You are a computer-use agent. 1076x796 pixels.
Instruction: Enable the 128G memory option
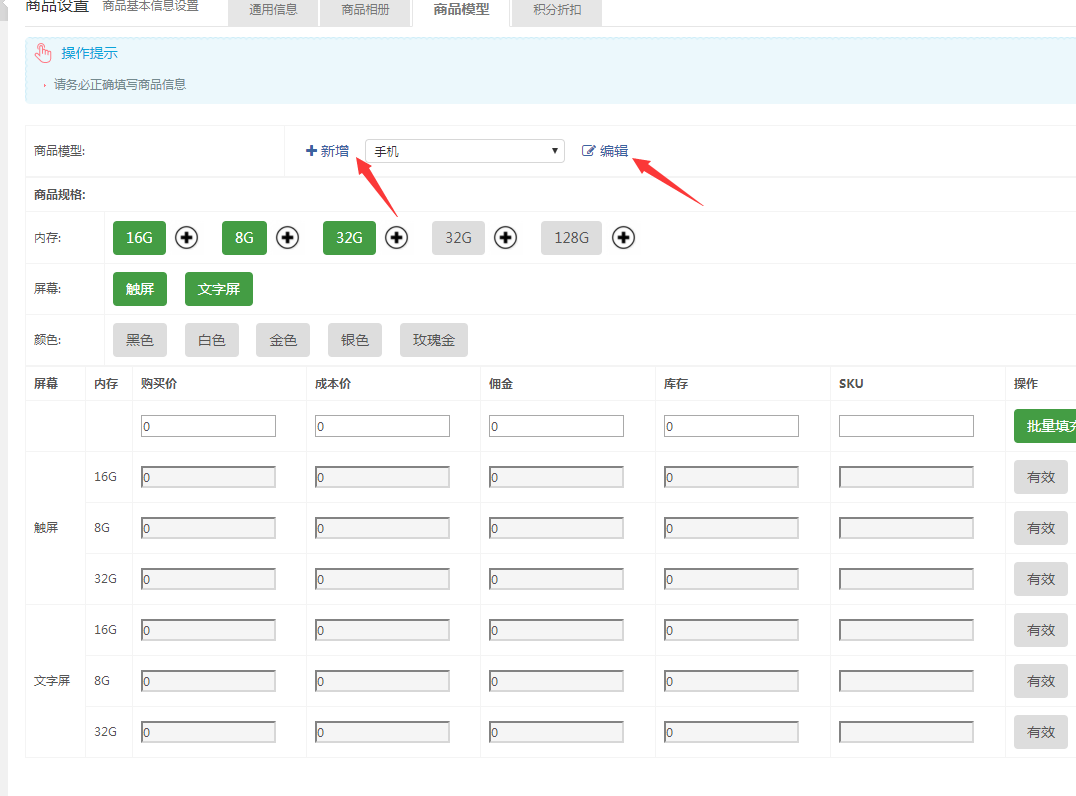(x=571, y=238)
